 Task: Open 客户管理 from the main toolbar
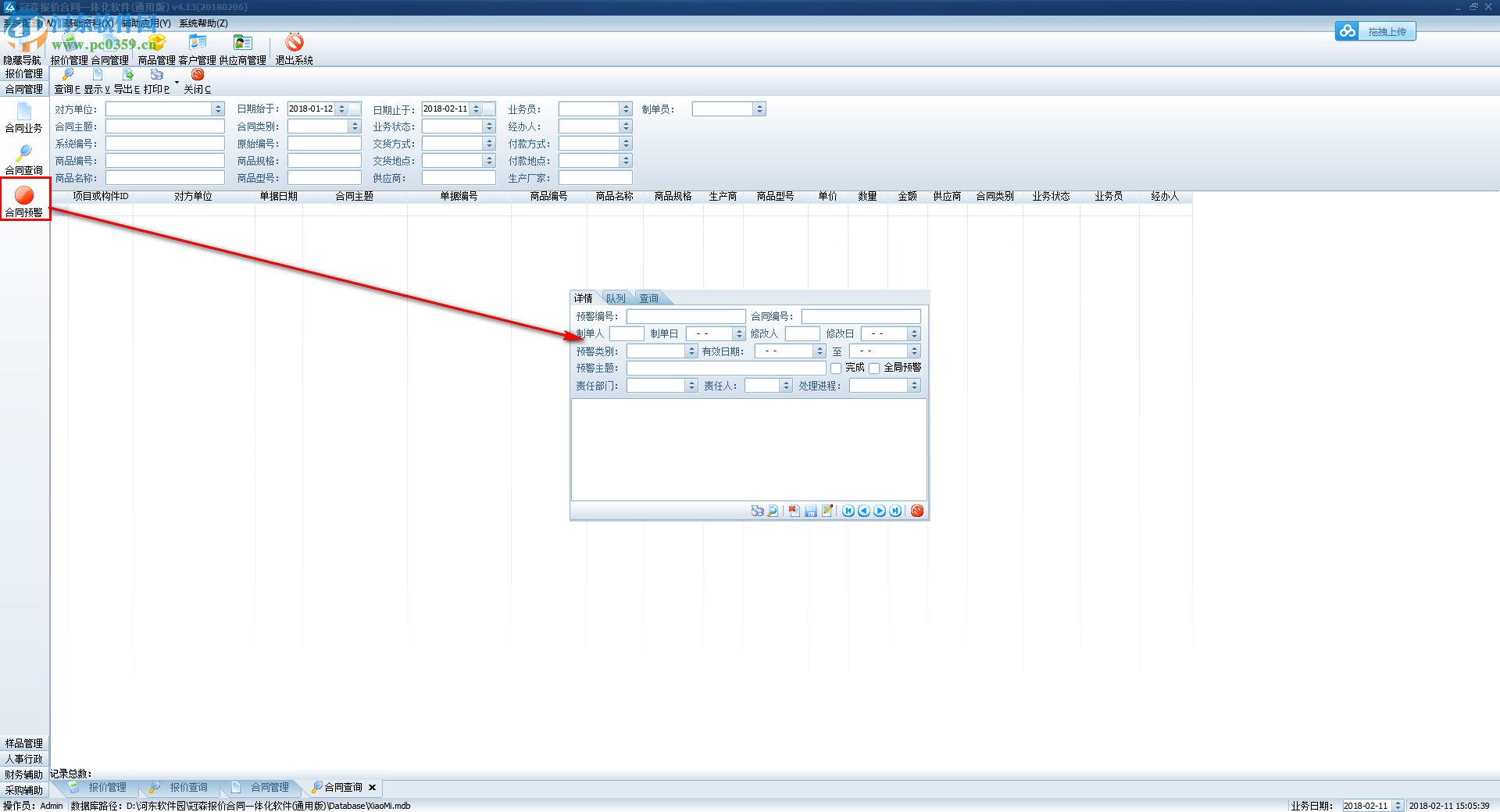(x=197, y=49)
